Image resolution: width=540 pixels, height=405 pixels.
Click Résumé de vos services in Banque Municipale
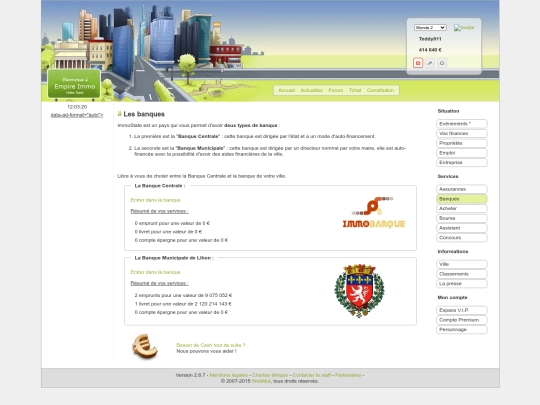click(x=159, y=283)
